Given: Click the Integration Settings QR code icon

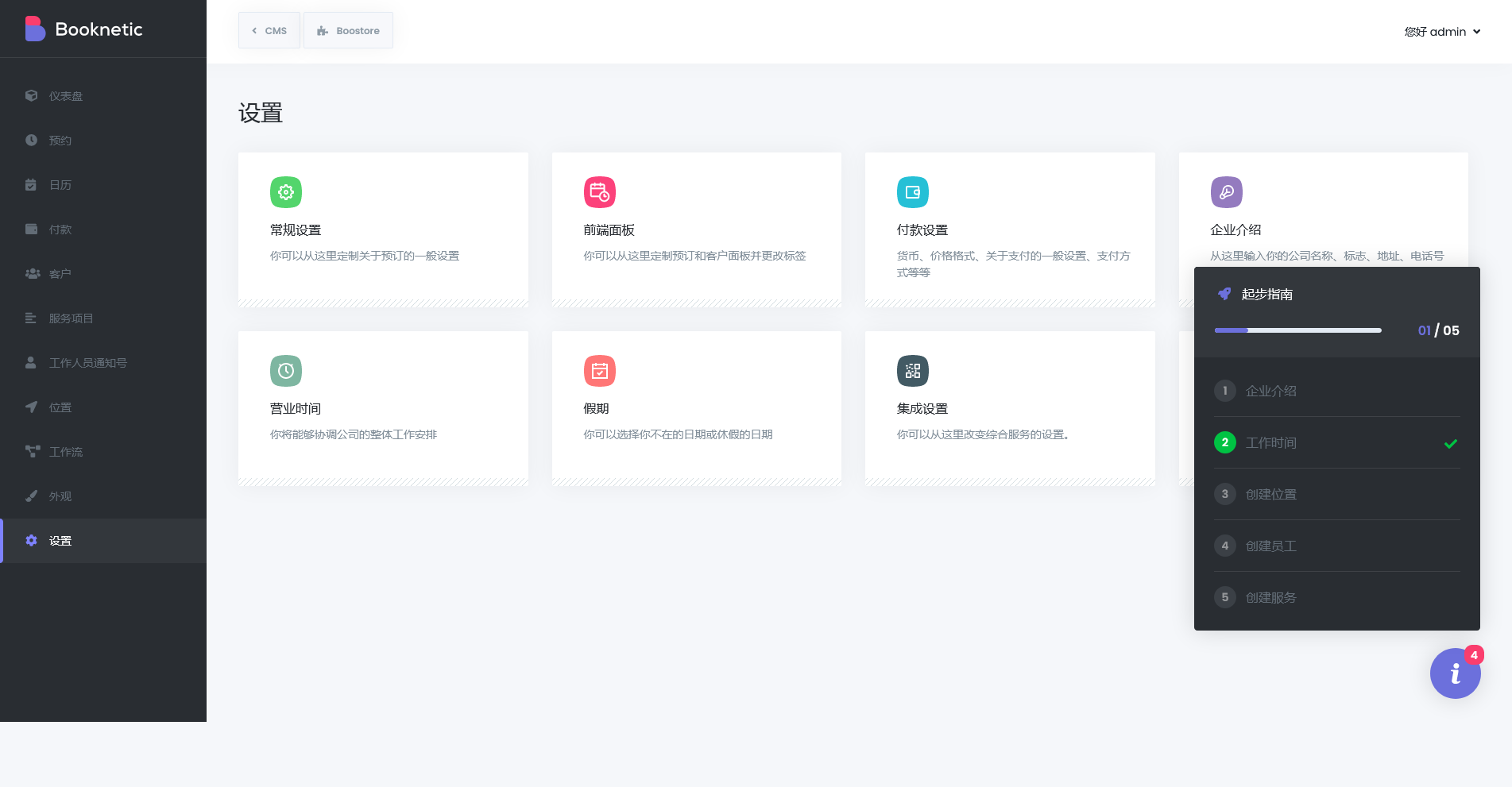Looking at the screenshot, I should 913,371.
